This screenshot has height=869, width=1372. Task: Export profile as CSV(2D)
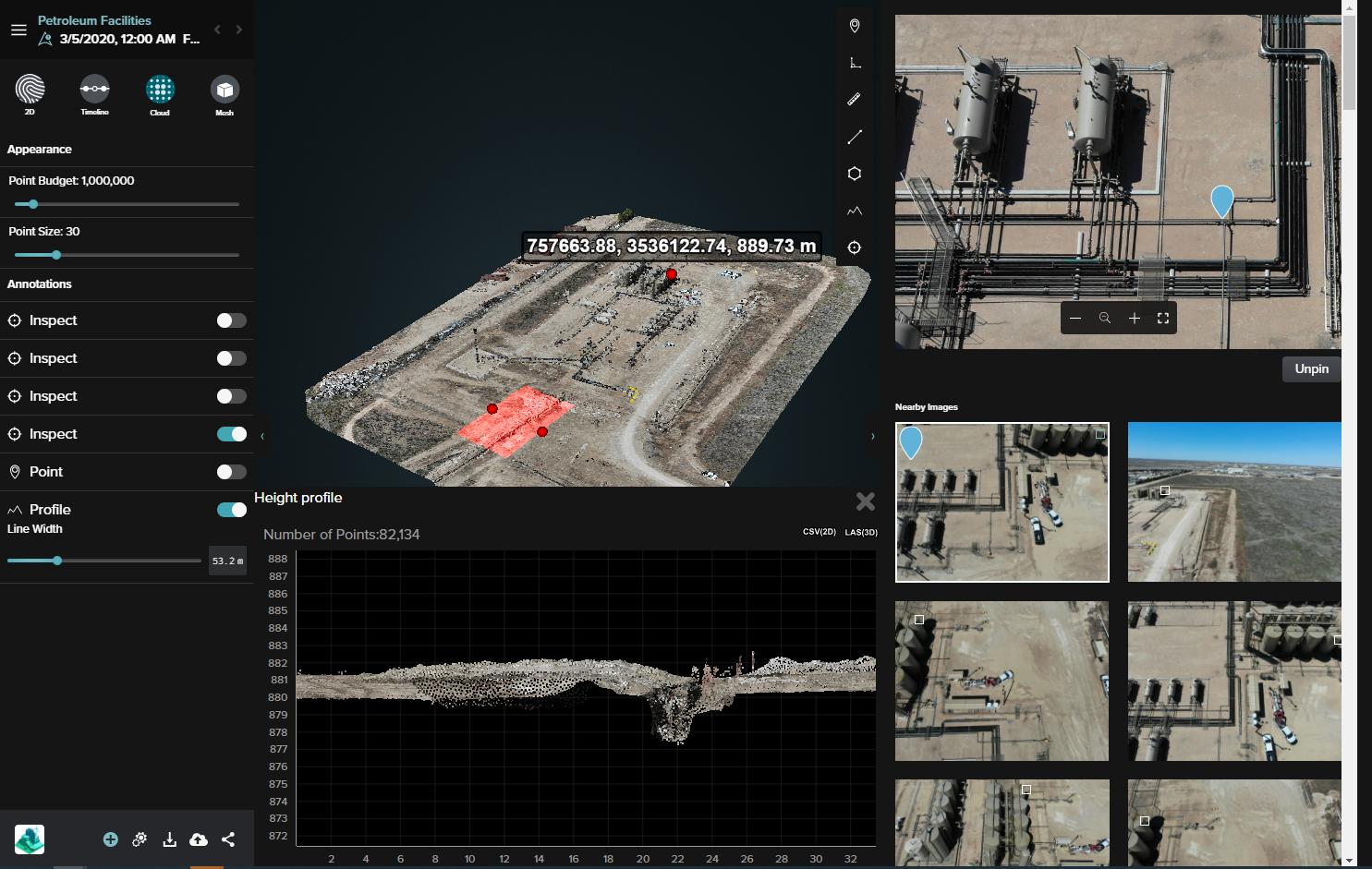pyautogui.click(x=819, y=532)
